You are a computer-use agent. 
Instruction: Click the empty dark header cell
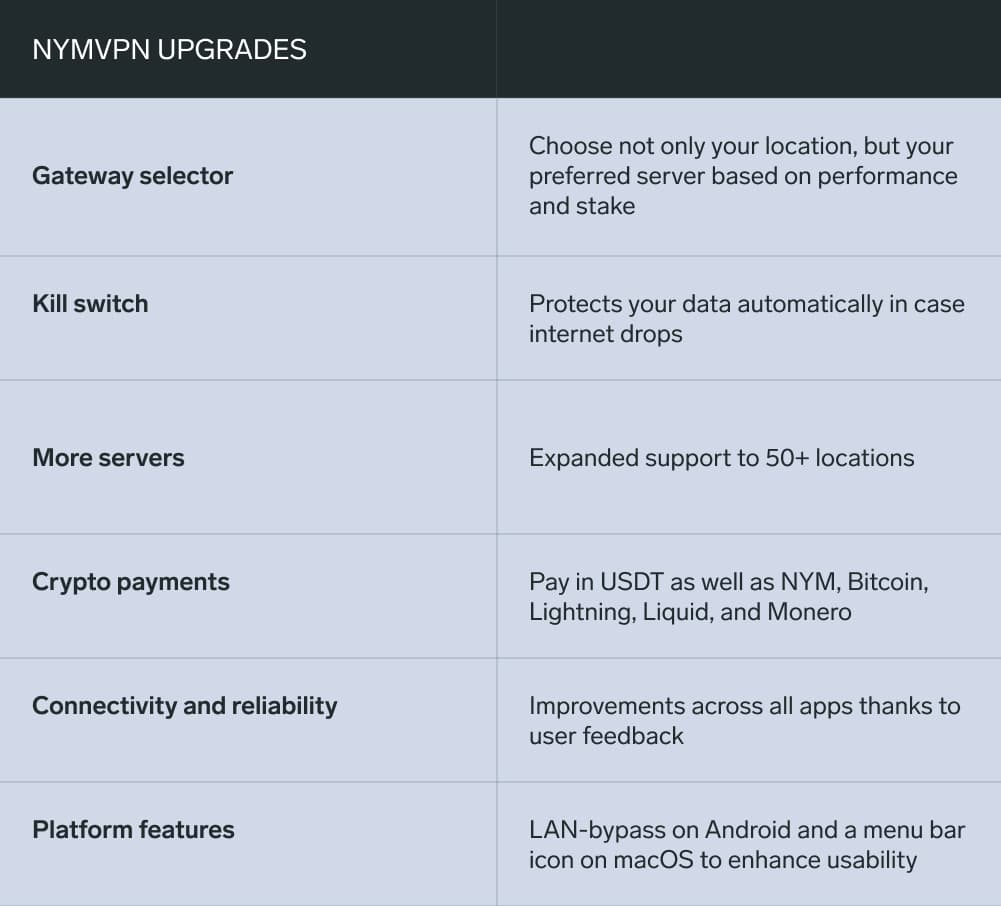(x=748, y=49)
